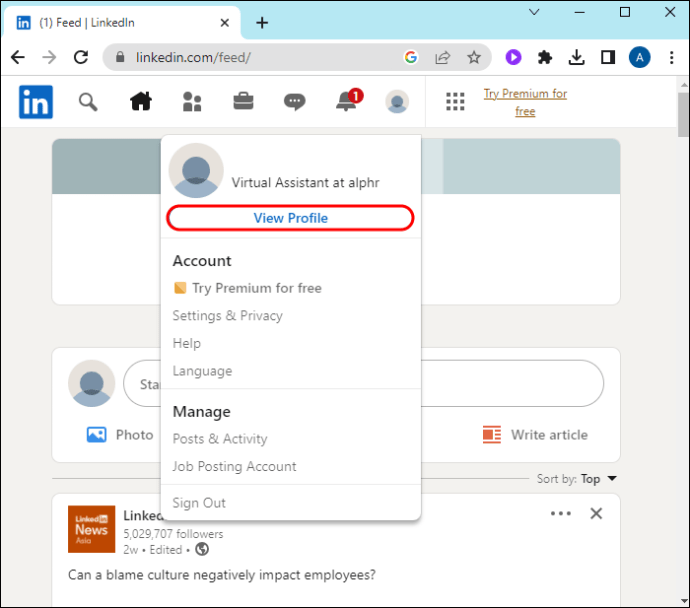The width and height of the screenshot is (690, 608).
Task: Open the Work apps grid icon
Action: [455, 102]
